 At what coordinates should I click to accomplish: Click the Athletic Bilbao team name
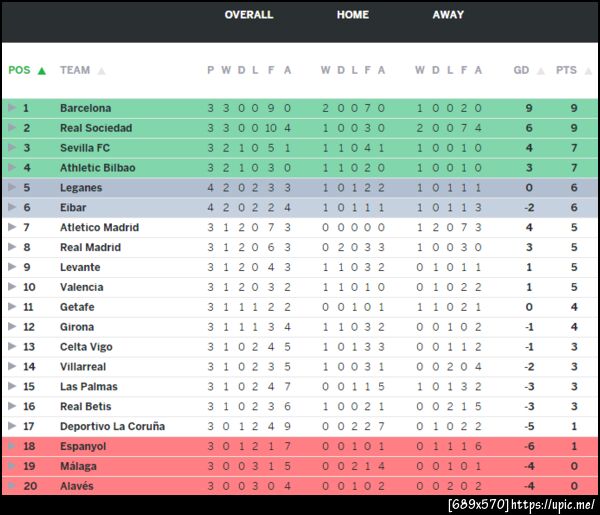[97, 168]
